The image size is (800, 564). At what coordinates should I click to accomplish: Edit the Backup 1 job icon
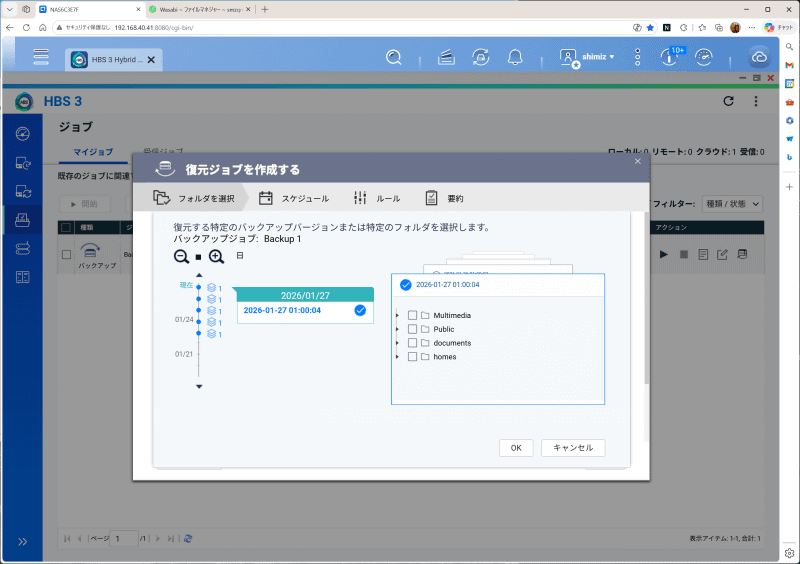coord(722,254)
